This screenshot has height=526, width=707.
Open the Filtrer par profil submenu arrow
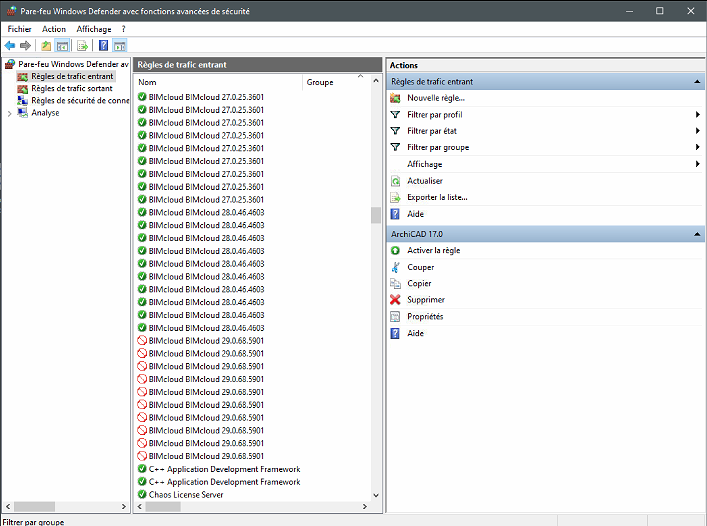tap(698, 115)
